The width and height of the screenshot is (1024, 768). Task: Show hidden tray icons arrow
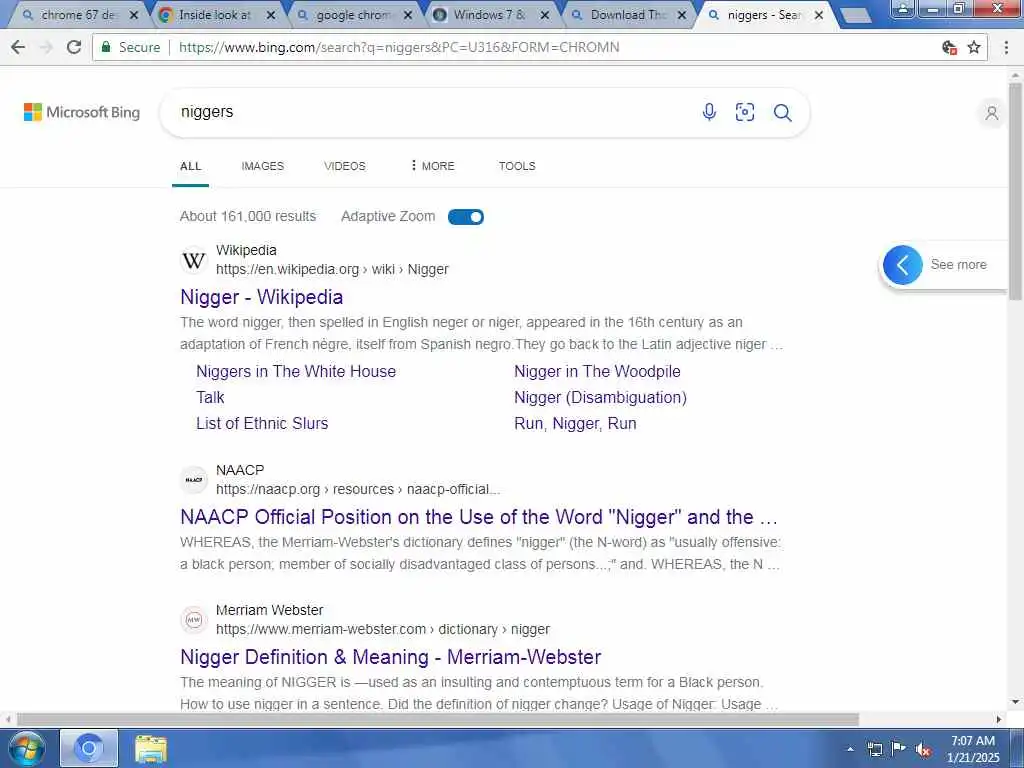(x=850, y=749)
